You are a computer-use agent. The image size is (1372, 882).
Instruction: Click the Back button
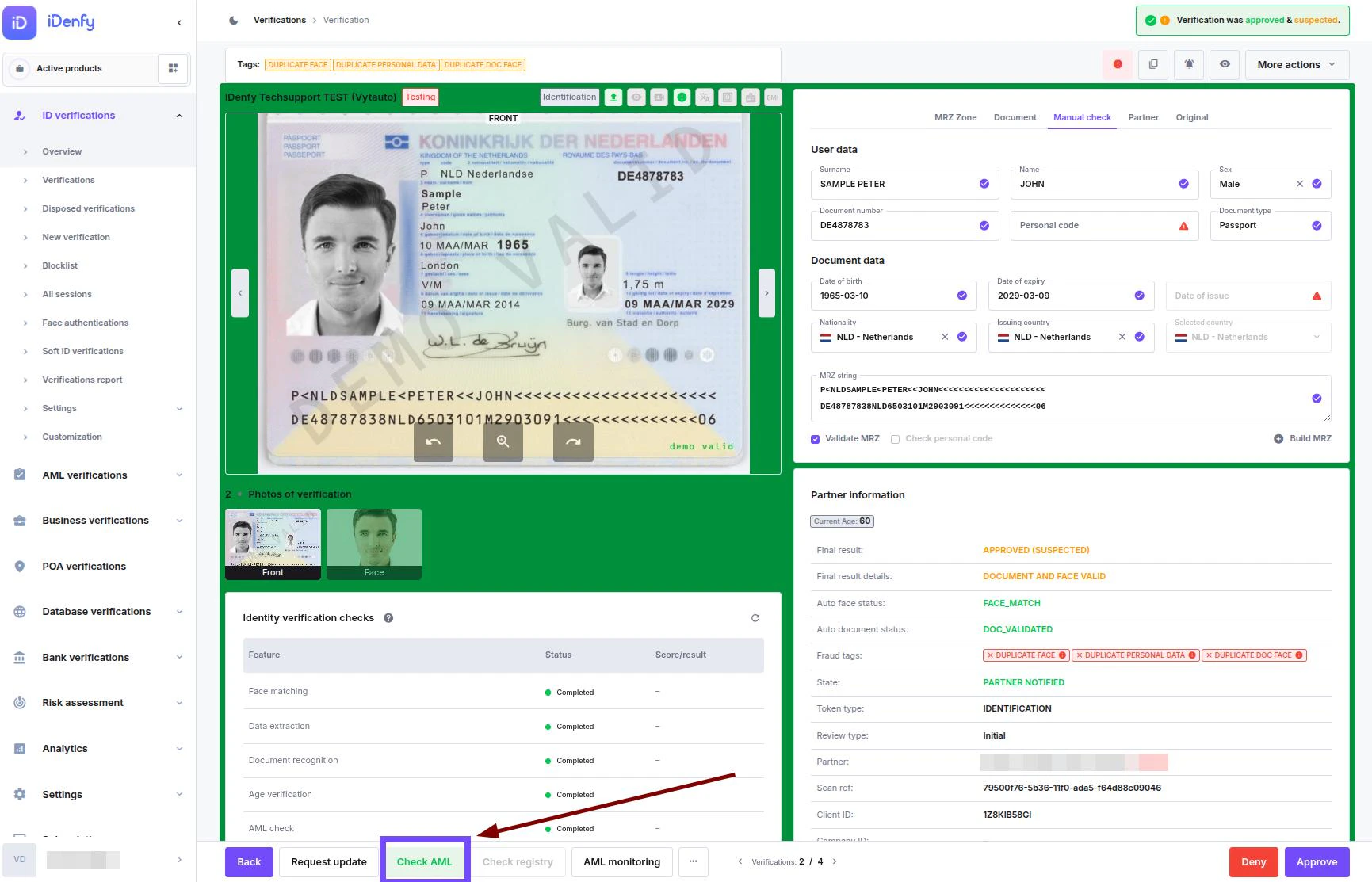[249, 862]
